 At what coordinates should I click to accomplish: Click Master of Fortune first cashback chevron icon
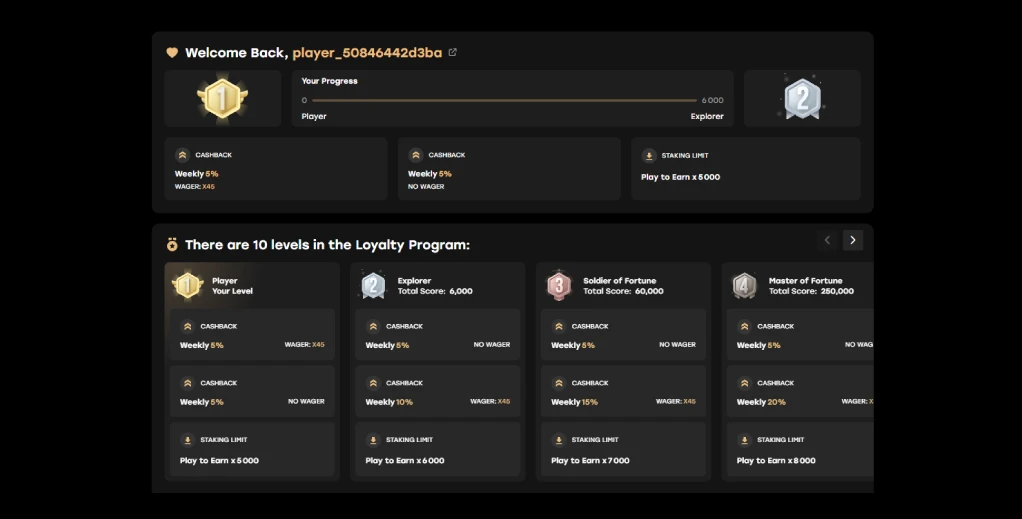[x=744, y=326]
